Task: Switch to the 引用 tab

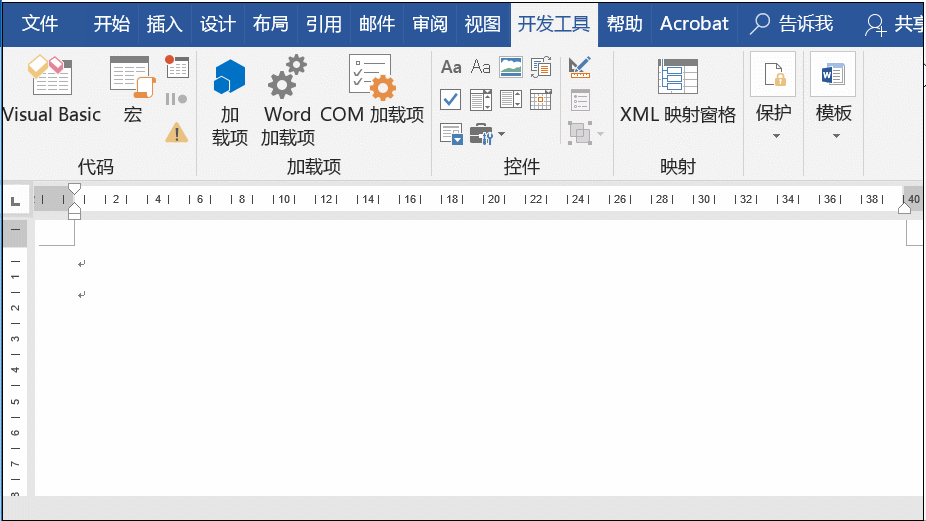Action: point(324,24)
